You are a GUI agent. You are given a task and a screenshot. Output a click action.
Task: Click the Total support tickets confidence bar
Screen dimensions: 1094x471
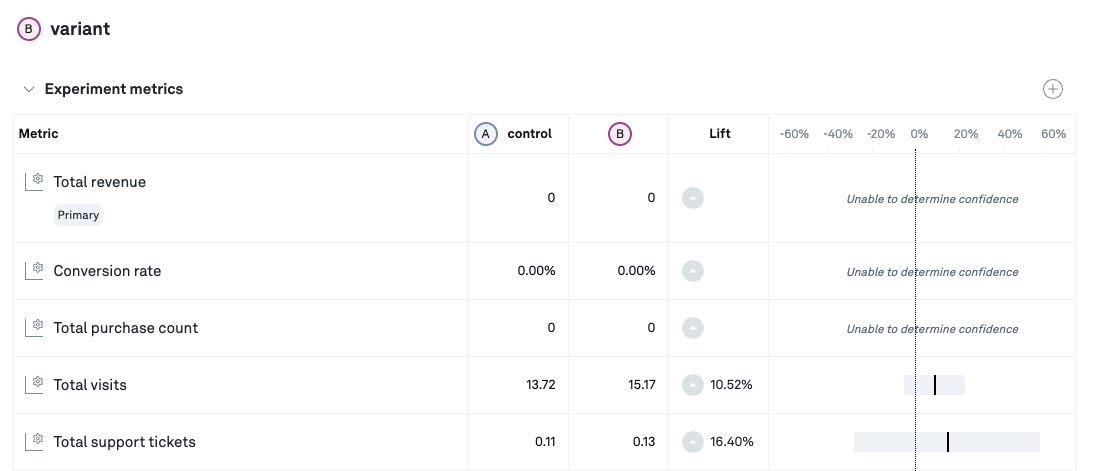[x=946, y=442]
